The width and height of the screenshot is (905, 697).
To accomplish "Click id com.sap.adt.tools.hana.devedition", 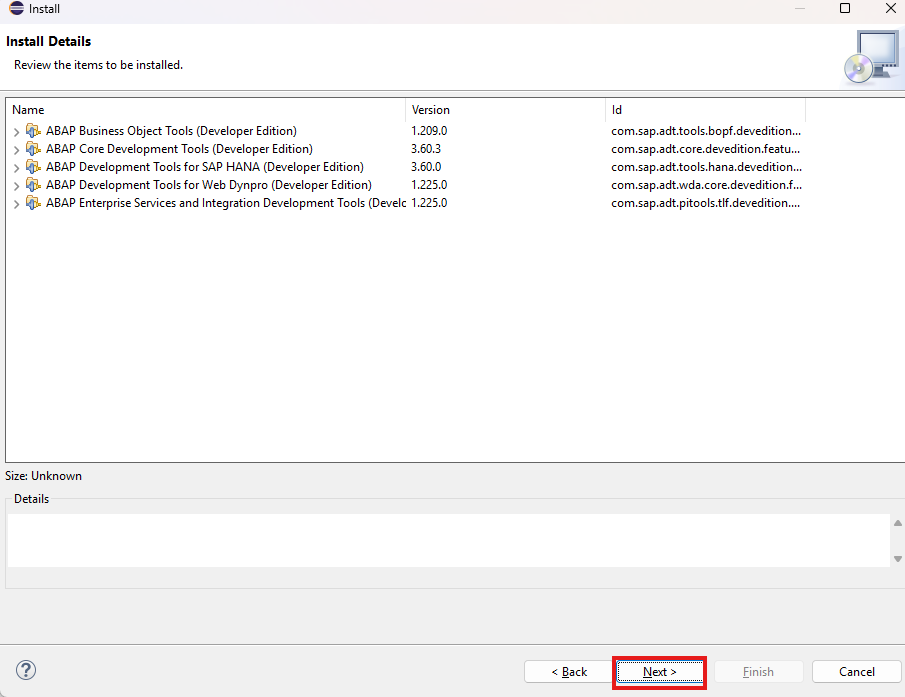I will click(706, 167).
